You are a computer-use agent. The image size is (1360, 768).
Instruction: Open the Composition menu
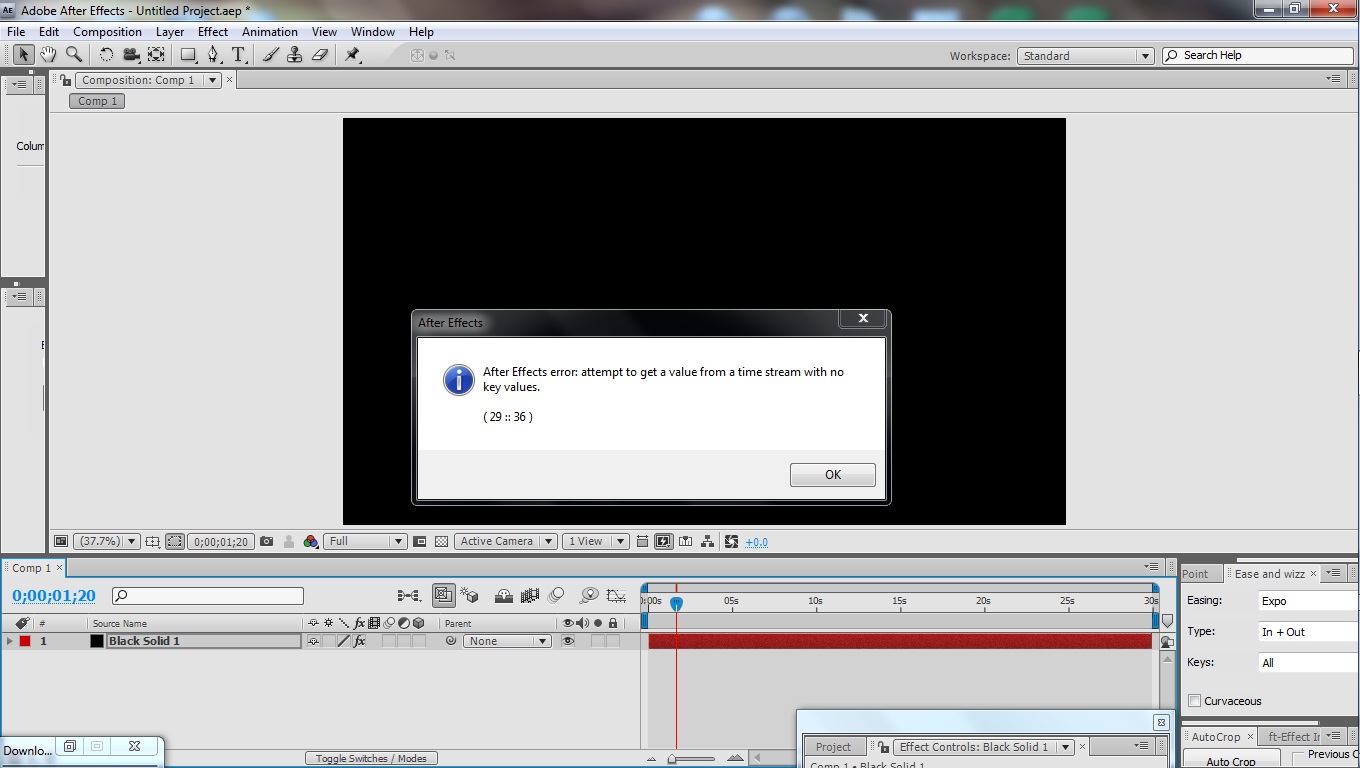107,32
